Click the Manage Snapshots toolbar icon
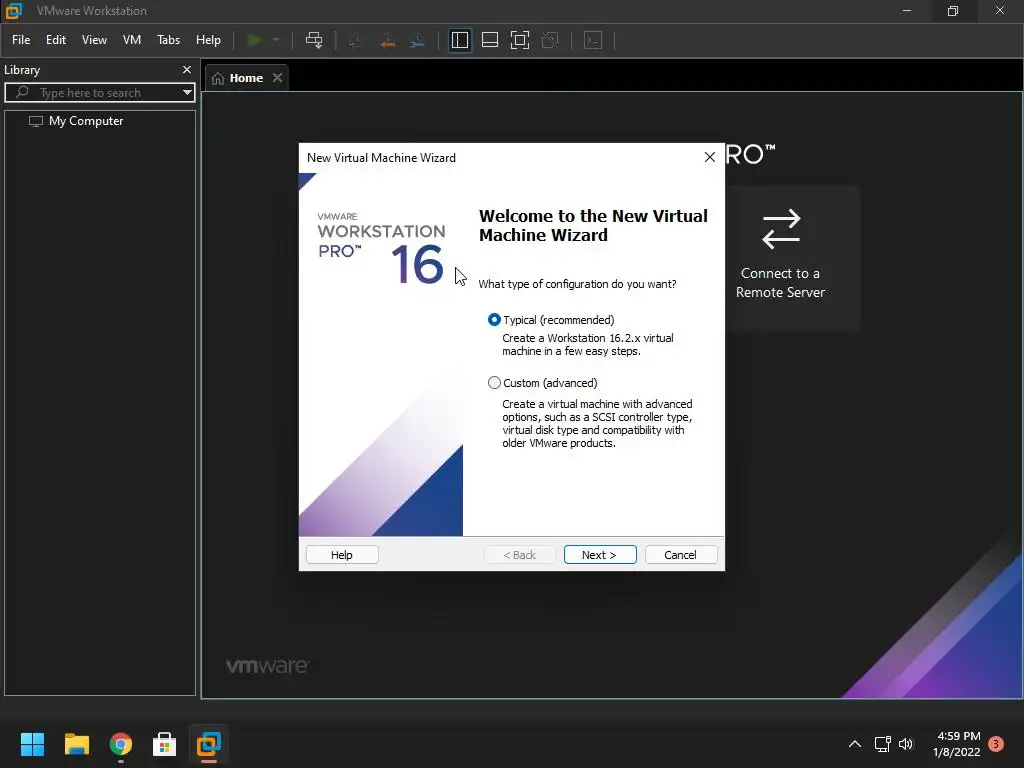Screen dimensions: 1024x768 pyautogui.click(x=417, y=40)
